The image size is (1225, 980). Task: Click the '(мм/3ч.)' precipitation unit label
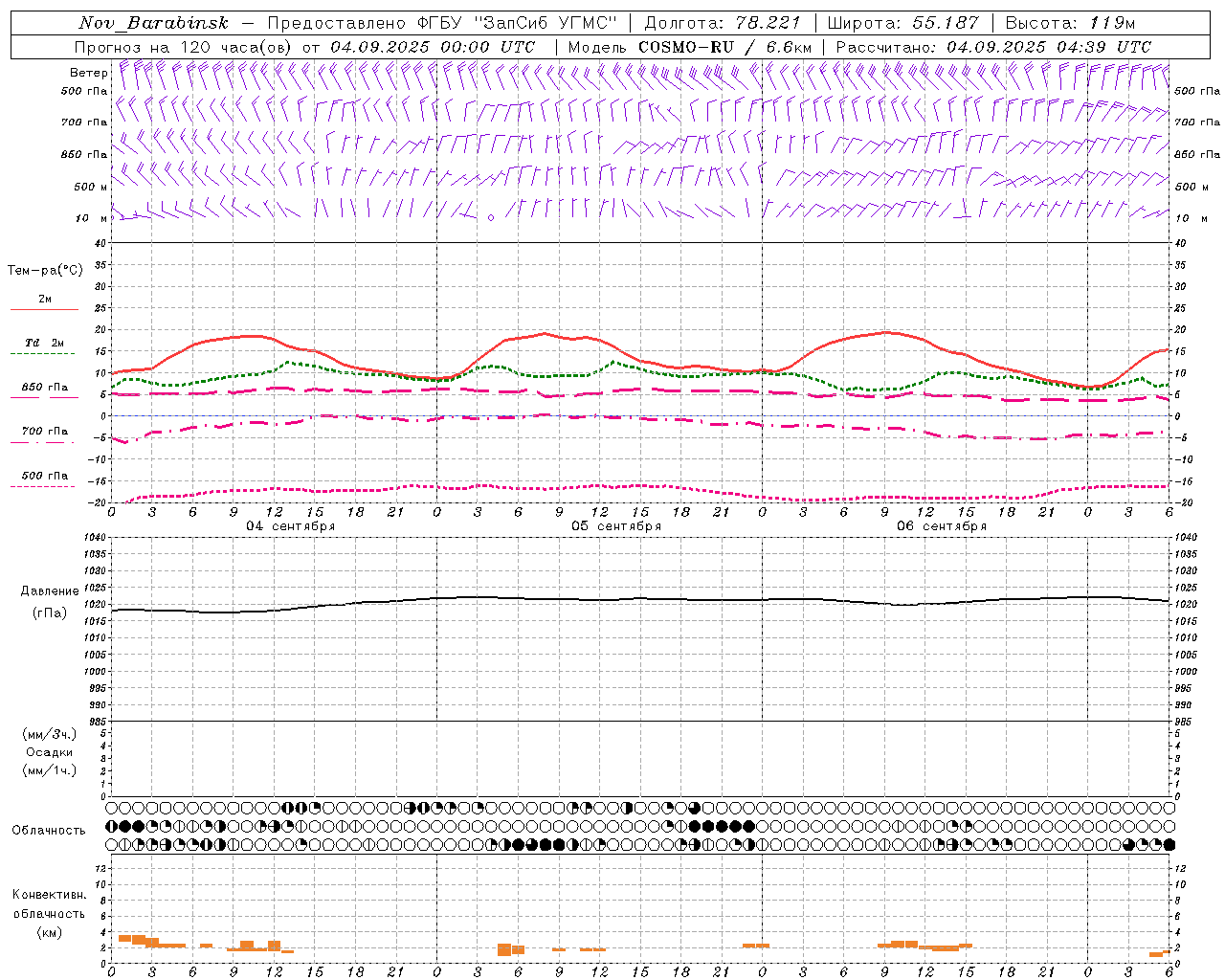pyautogui.click(x=50, y=734)
